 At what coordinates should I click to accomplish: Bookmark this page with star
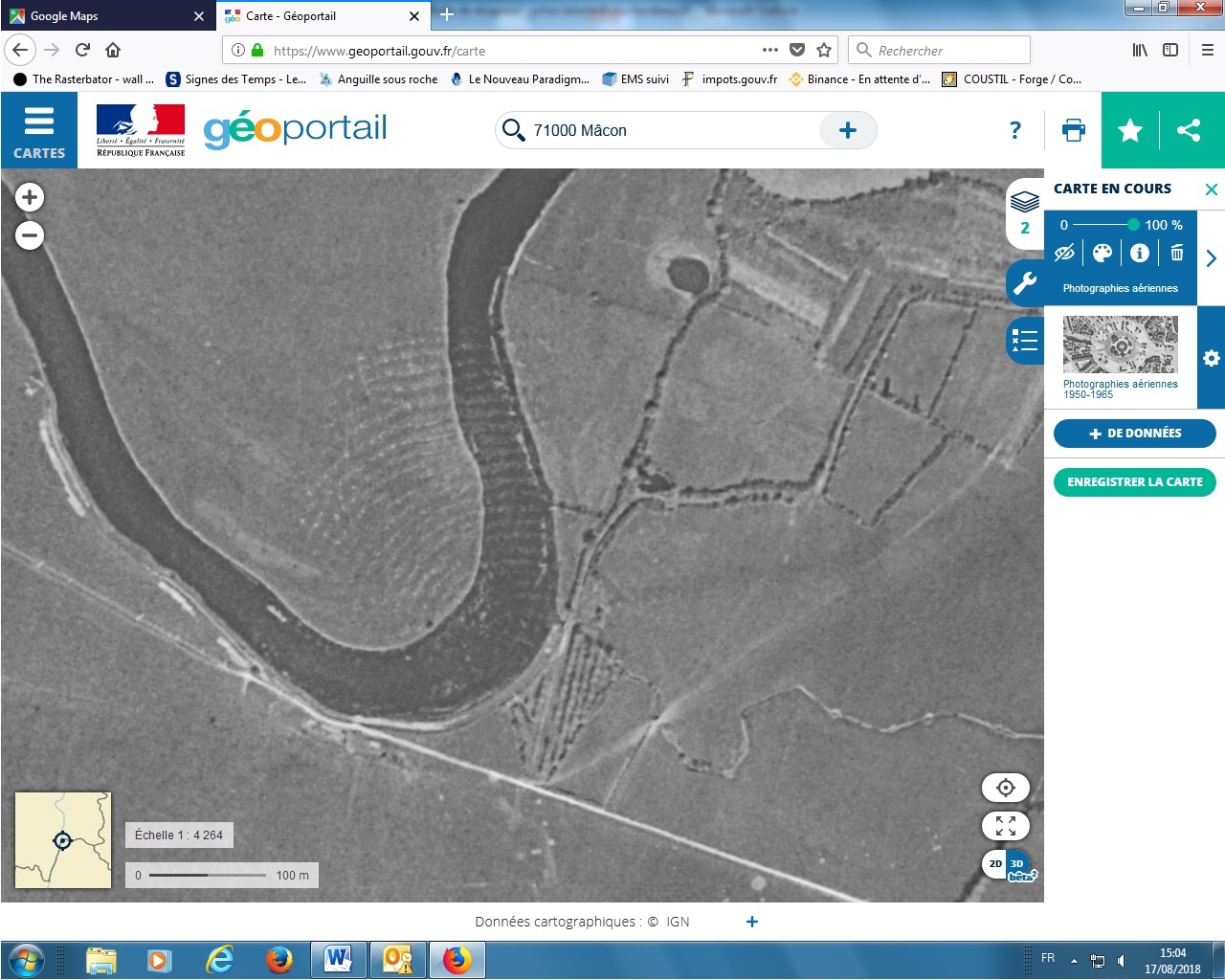824,50
